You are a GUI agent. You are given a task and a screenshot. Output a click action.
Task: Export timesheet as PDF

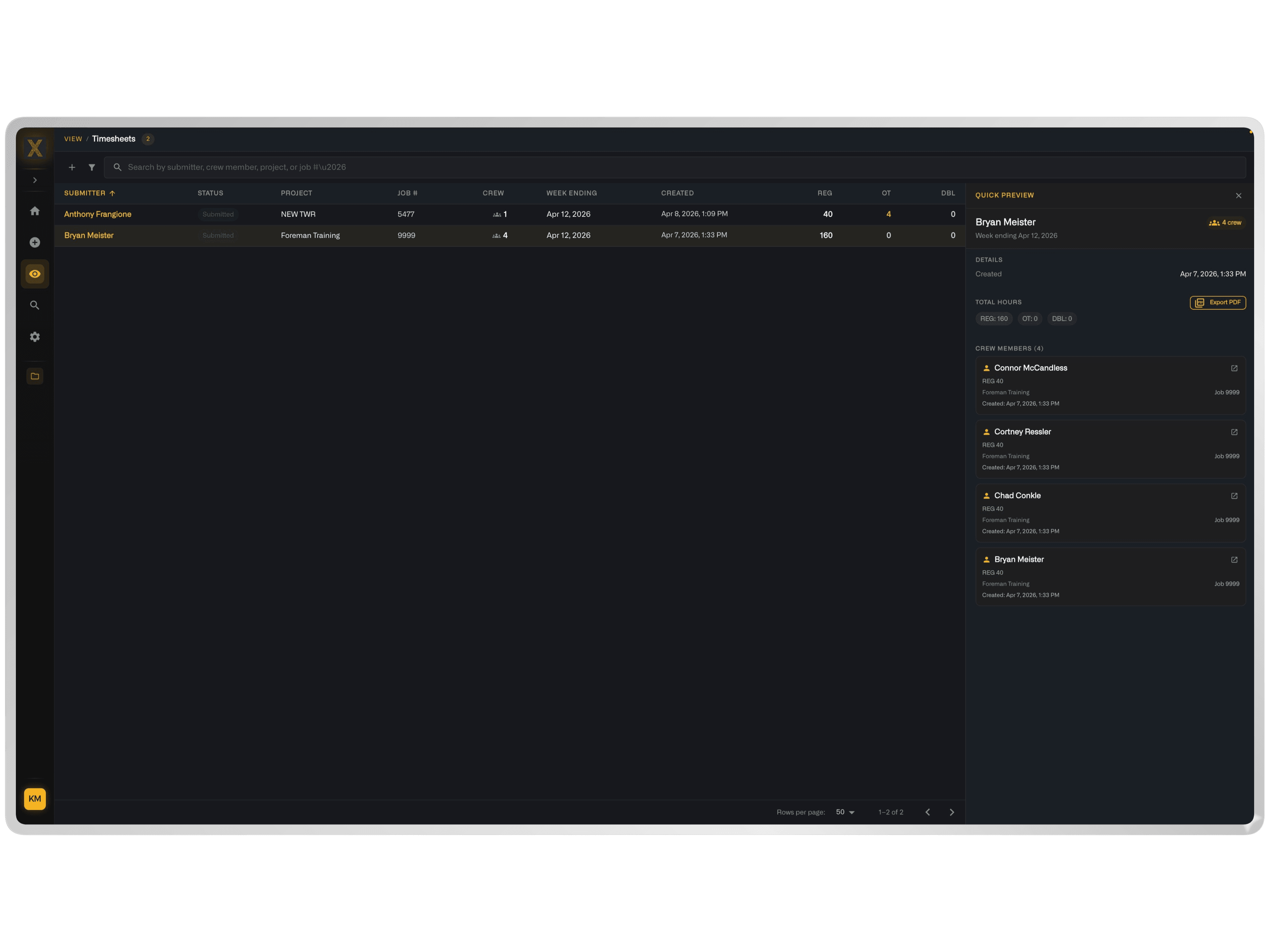[x=1218, y=302]
